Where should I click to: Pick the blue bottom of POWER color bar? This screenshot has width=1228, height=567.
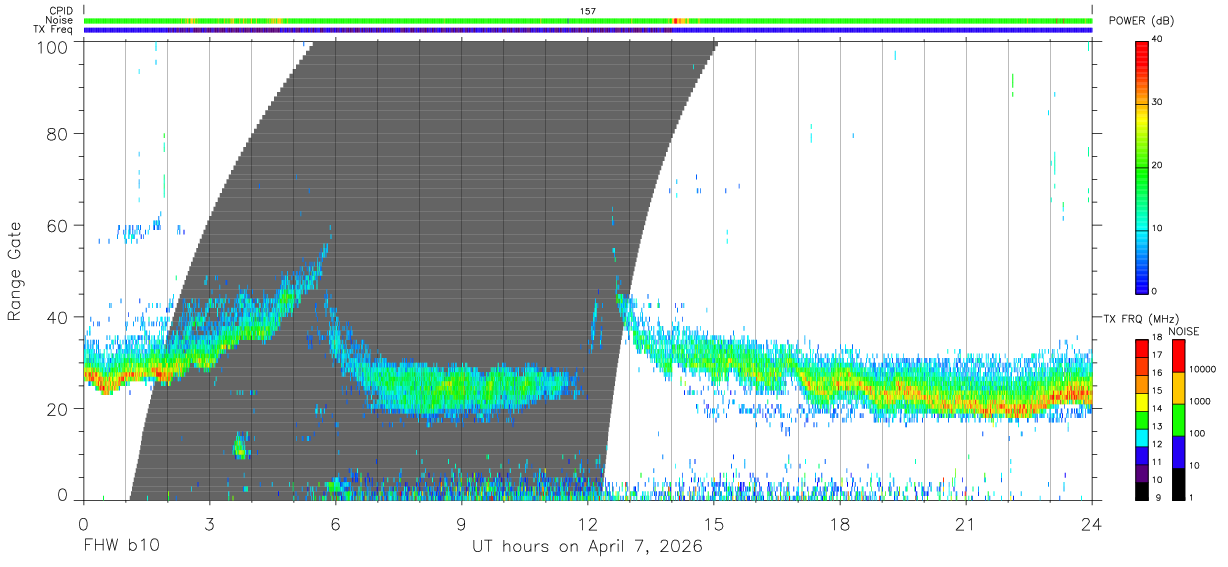pyautogui.click(x=1142, y=283)
